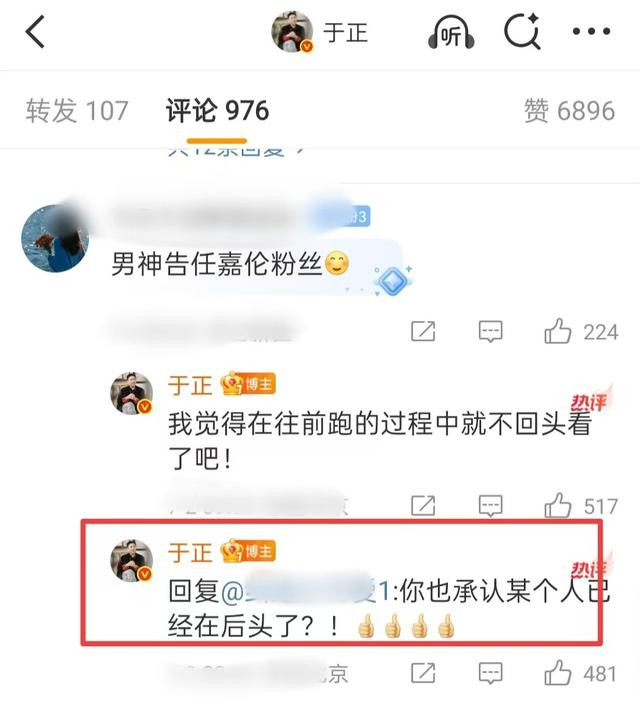
Task: Tap the blurred commenter's round avatar
Action: pos(55,238)
